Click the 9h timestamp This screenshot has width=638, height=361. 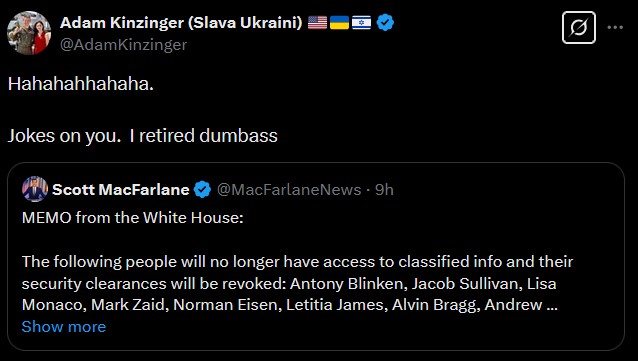tap(384, 190)
